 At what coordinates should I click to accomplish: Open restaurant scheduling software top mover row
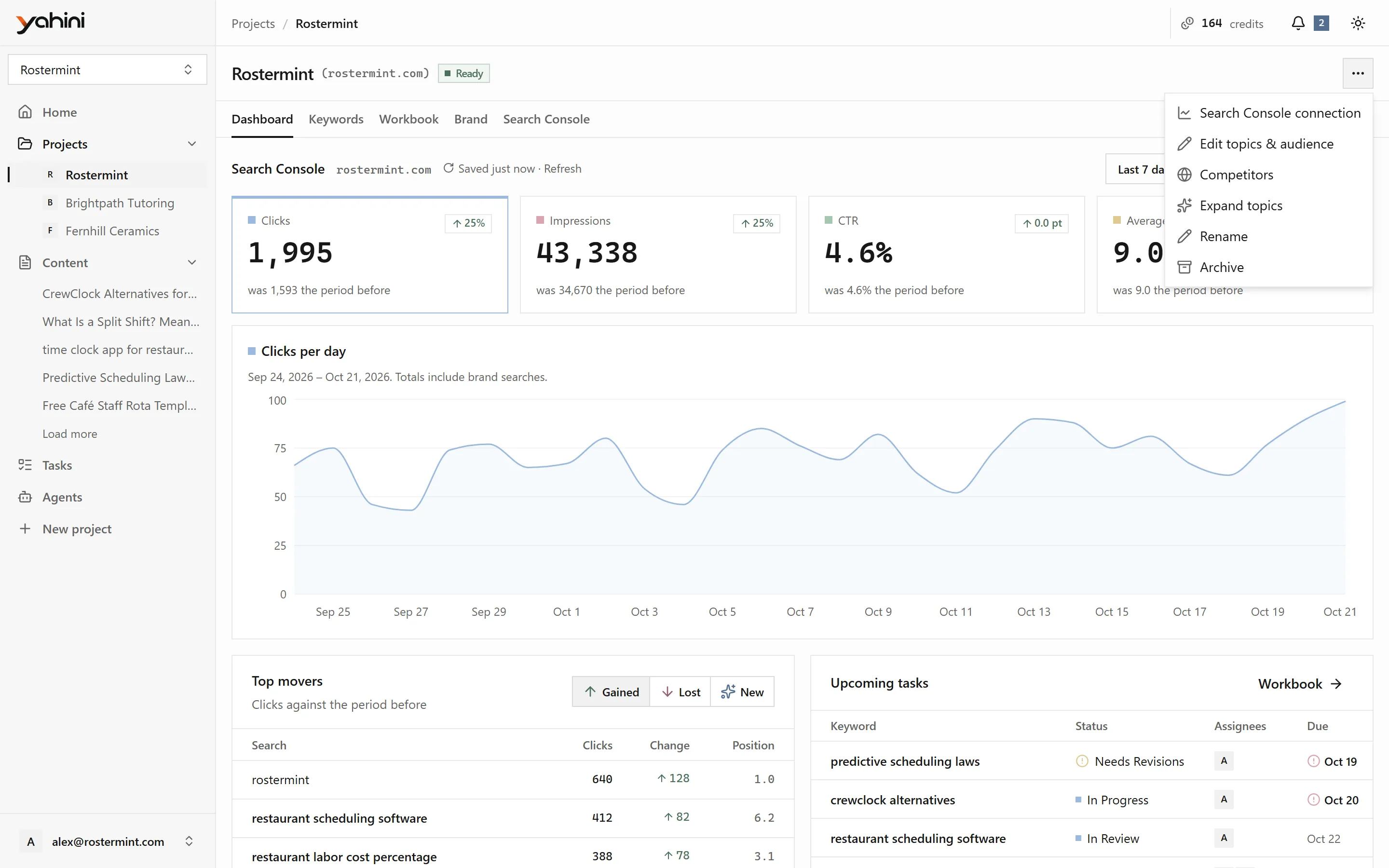point(513,818)
